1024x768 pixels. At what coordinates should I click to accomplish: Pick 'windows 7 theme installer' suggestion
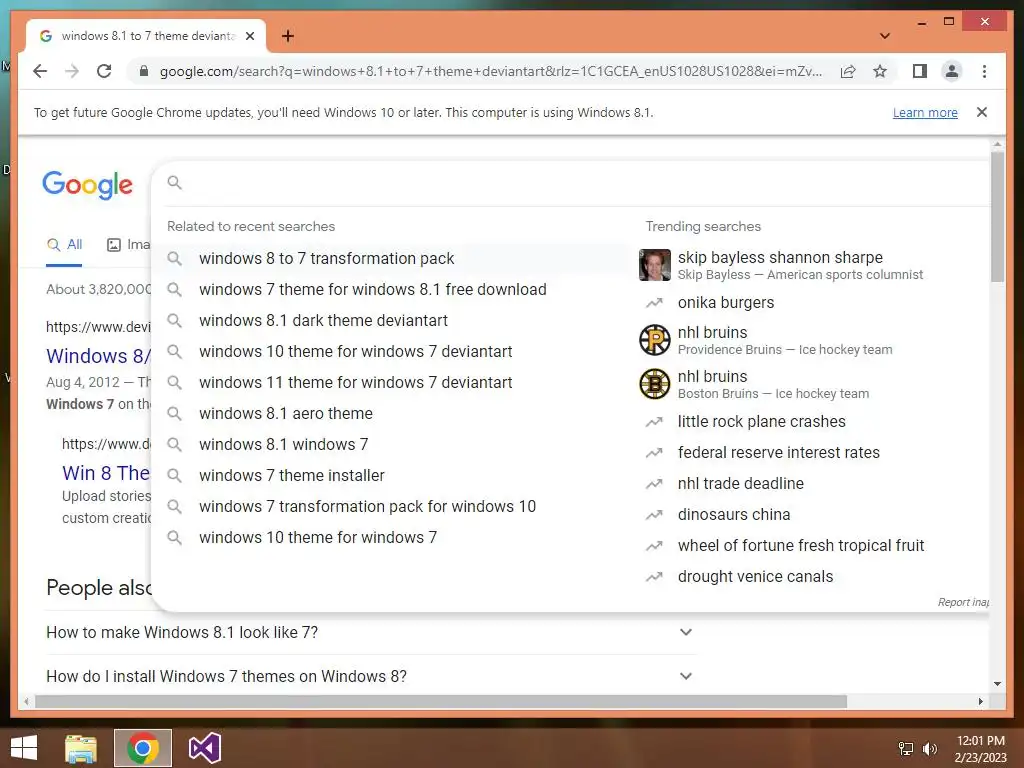292,475
